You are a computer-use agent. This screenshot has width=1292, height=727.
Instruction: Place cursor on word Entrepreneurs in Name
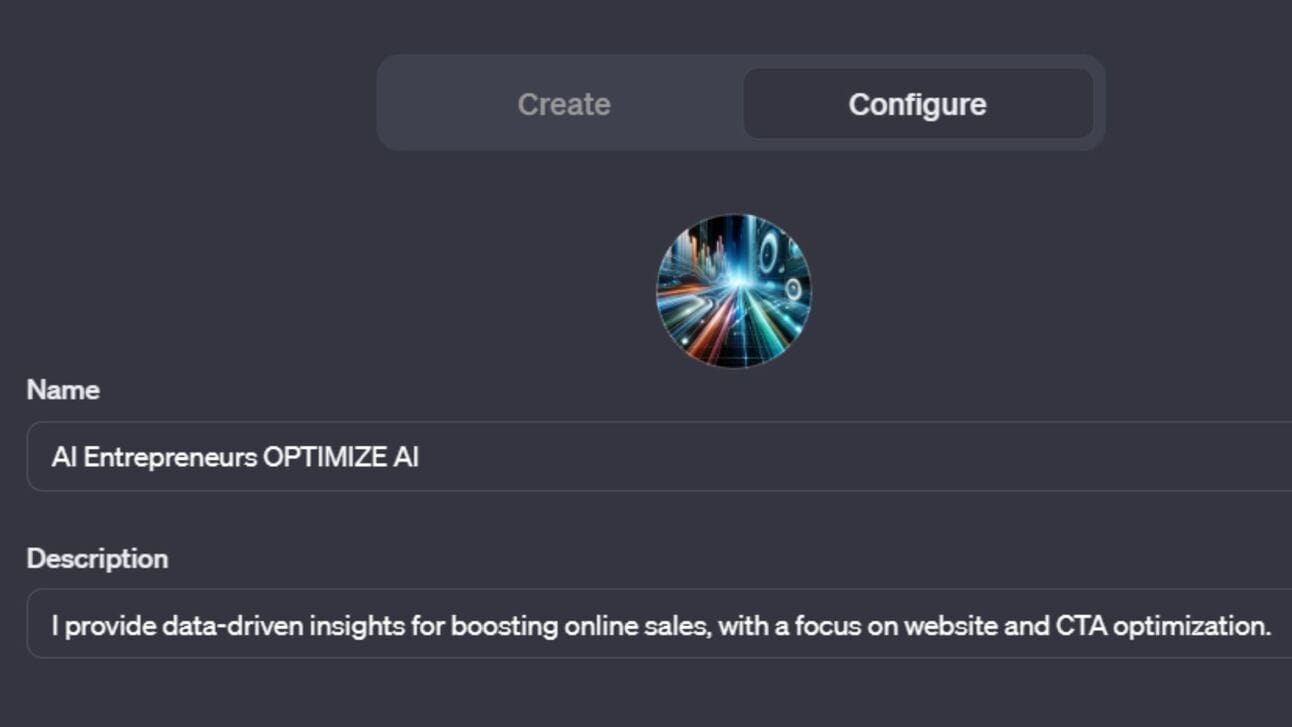[x=170, y=457]
